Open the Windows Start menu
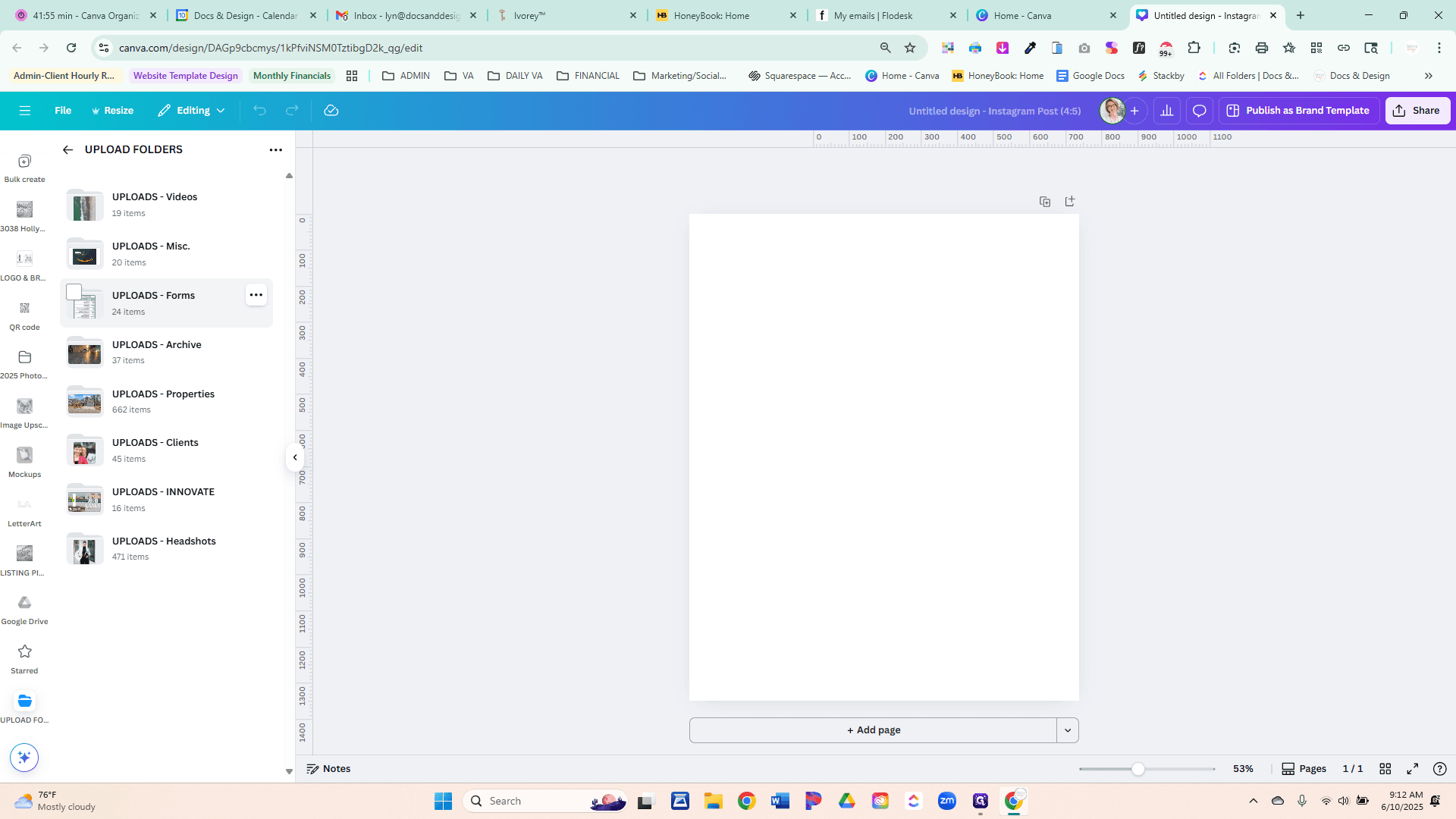The height and width of the screenshot is (819, 1456). 444,801
